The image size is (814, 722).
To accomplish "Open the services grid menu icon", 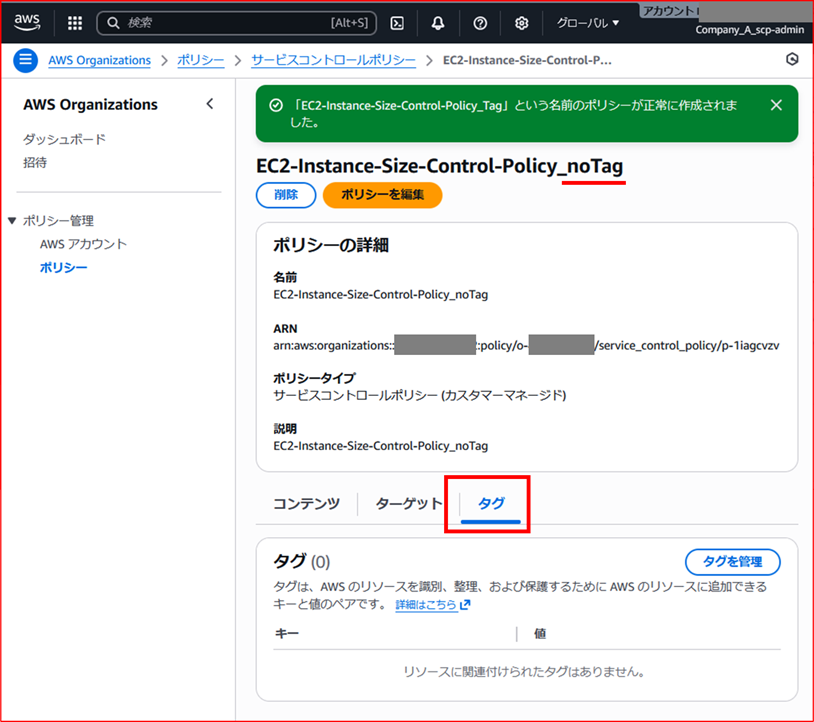I will click(73, 22).
